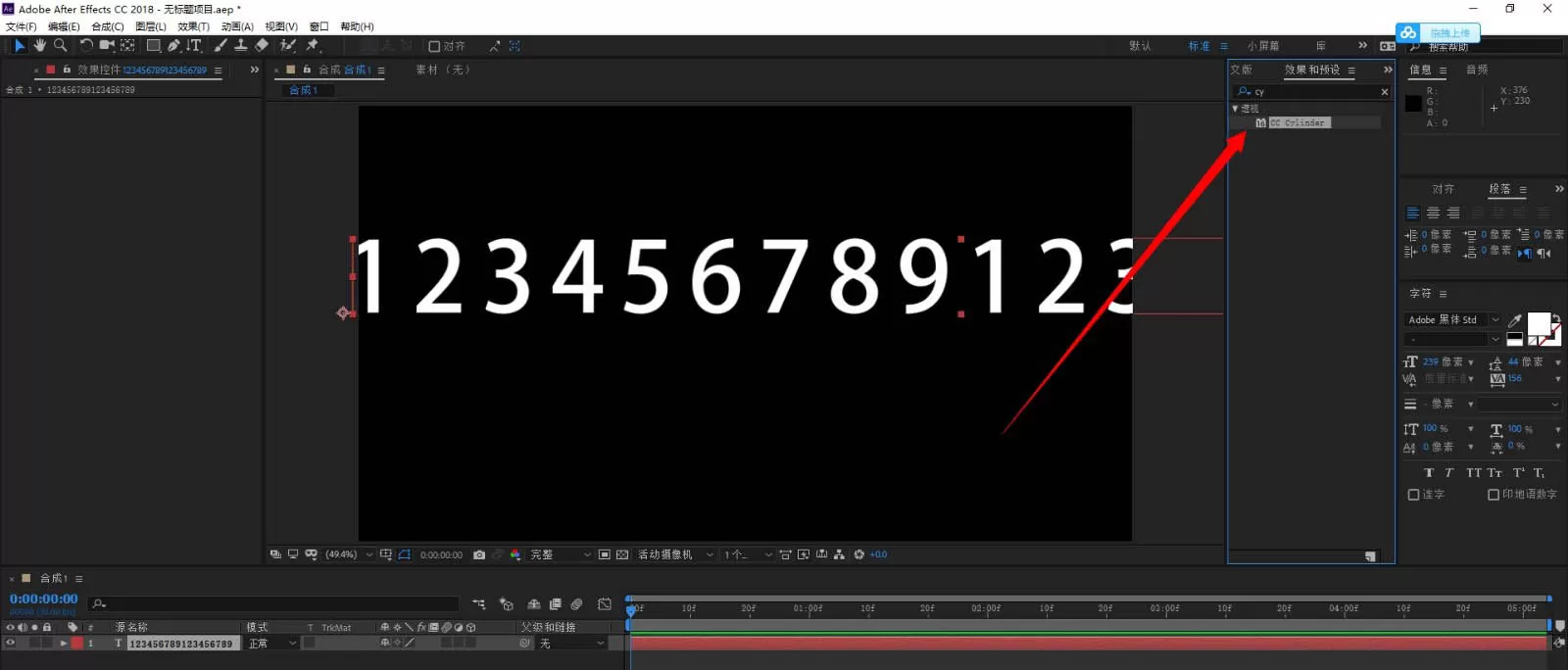Image resolution: width=1568 pixels, height=670 pixels.
Task: Click the center align text paragraph icon
Action: coord(1433,213)
